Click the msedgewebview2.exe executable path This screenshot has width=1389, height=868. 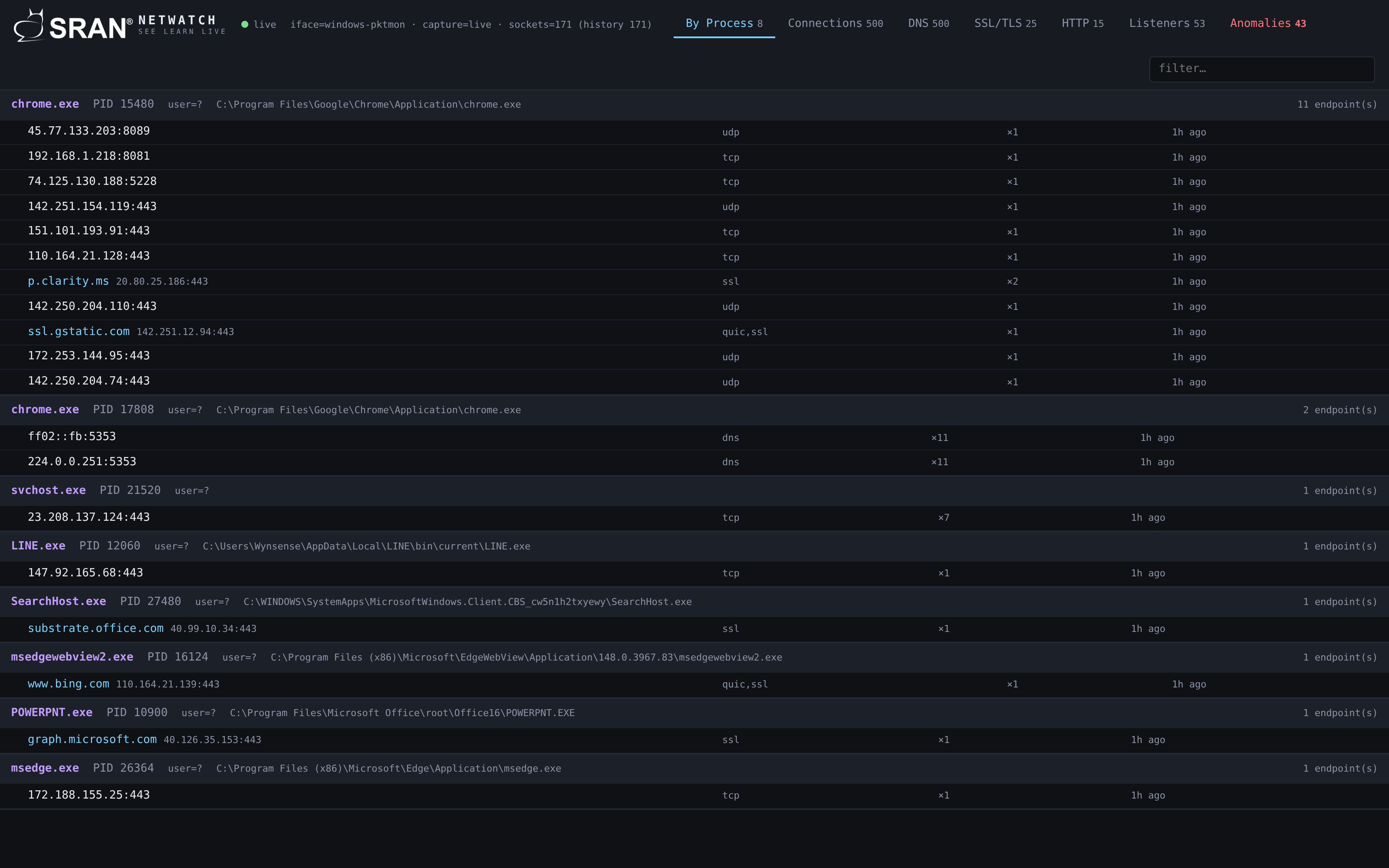point(527,658)
